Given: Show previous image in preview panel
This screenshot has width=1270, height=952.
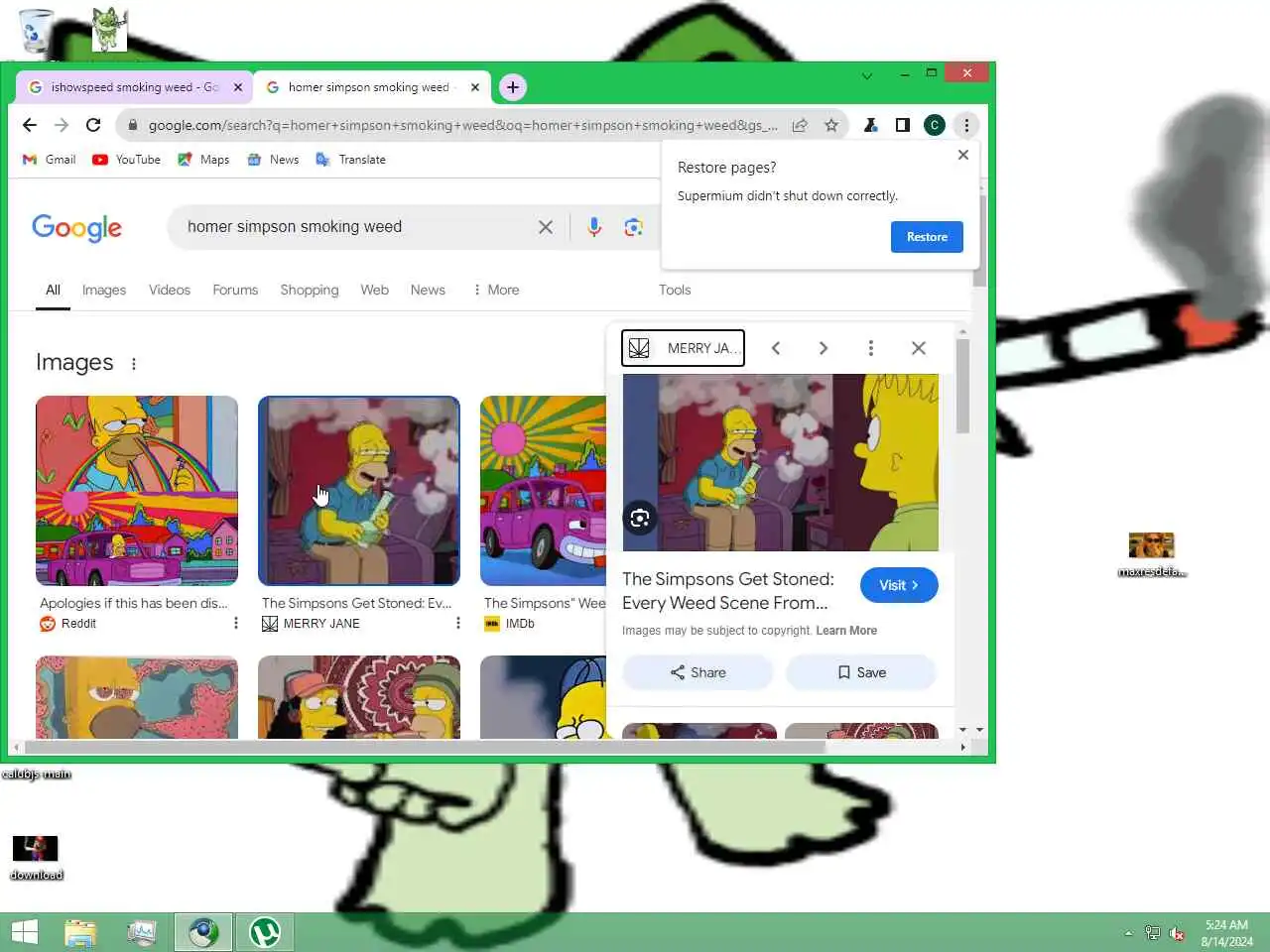Looking at the screenshot, I should [x=776, y=348].
